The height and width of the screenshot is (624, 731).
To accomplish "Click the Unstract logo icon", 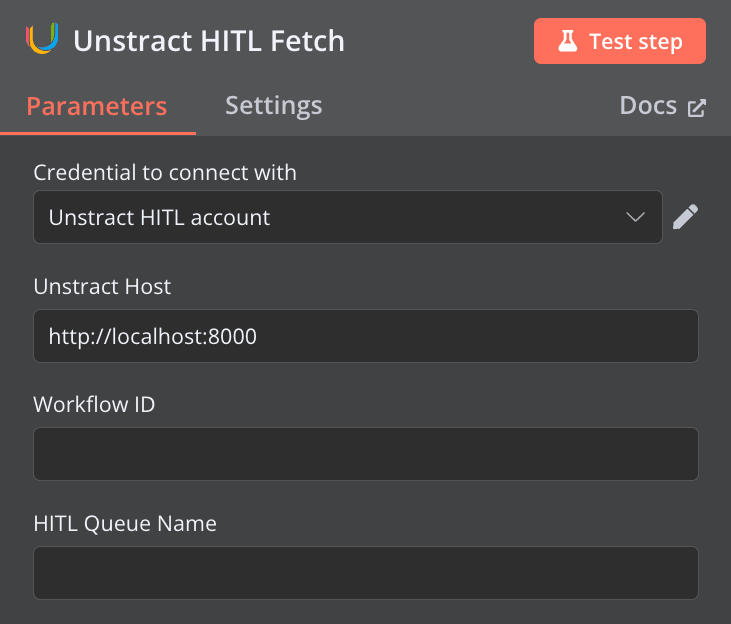I will point(42,39).
